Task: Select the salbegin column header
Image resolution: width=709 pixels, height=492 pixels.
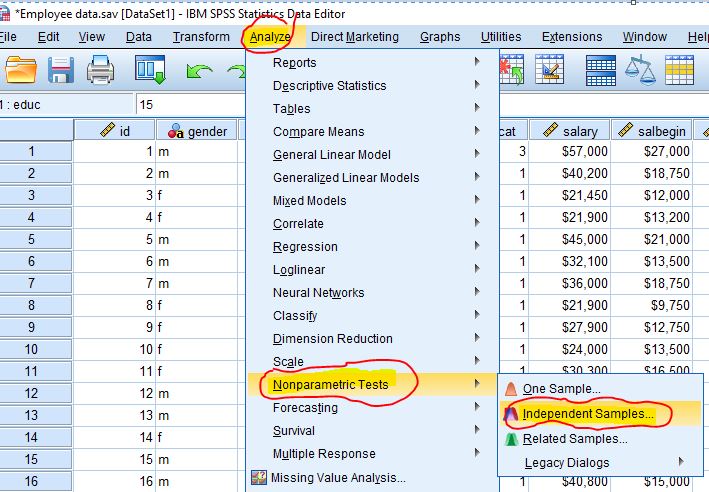Action: tap(652, 131)
